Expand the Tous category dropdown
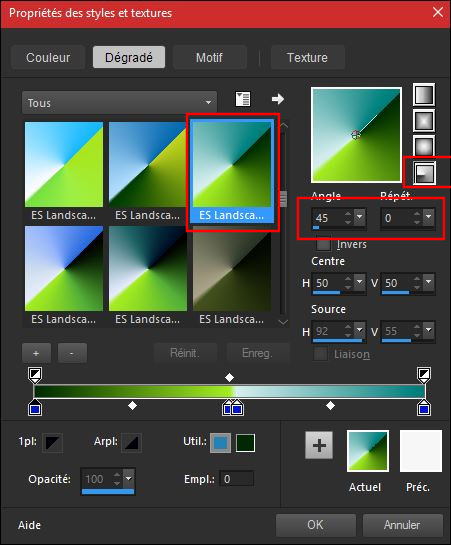This screenshot has width=451, height=545. (x=119, y=103)
